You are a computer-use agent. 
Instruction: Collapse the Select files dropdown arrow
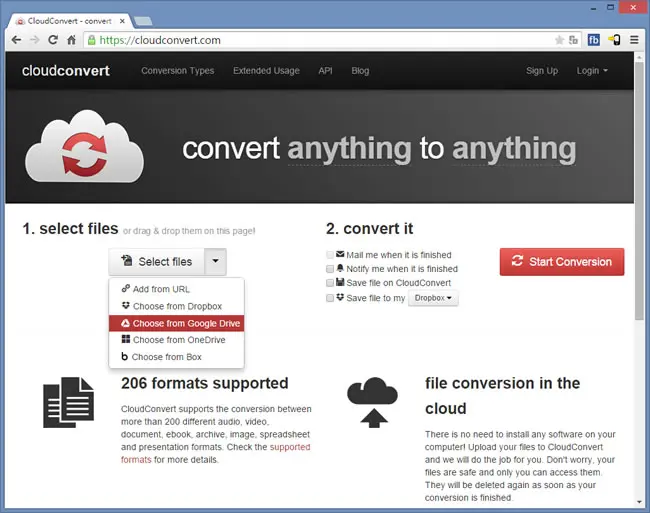(x=216, y=261)
